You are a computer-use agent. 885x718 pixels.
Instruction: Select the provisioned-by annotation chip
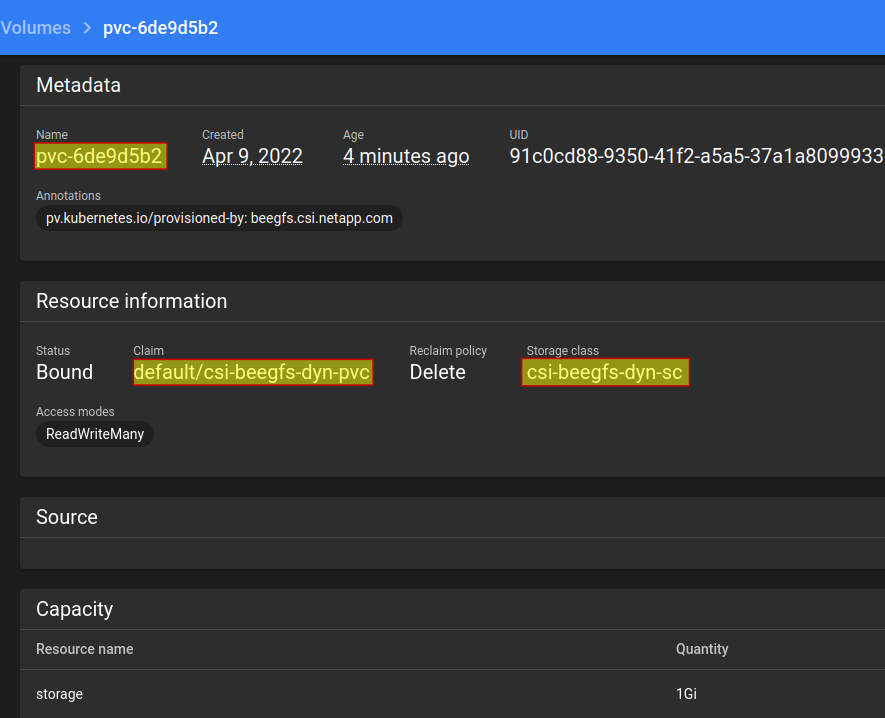point(219,218)
